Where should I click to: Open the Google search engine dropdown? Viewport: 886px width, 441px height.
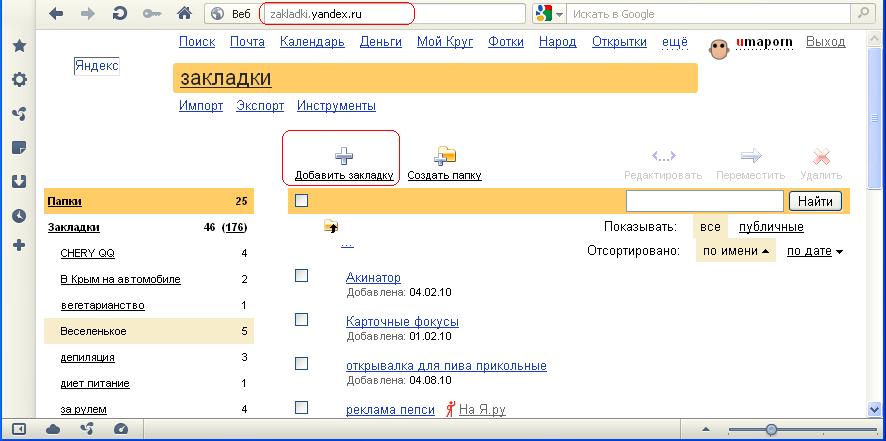[559, 15]
